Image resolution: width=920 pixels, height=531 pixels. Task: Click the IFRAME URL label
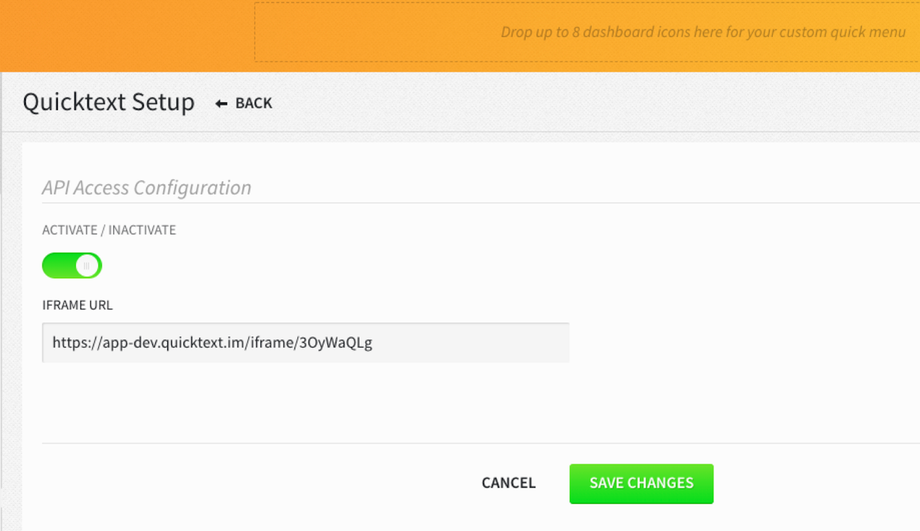coord(77,305)
